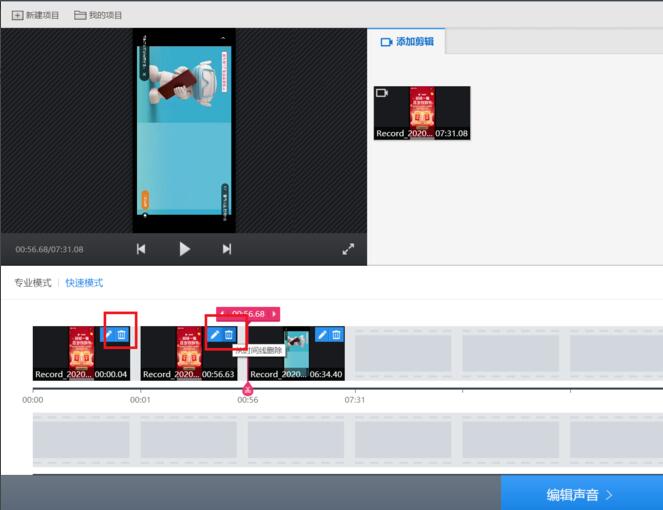This screenshot has width=663, height=510.
Task: Select the Record_2020 media thumbnail 07:31.08
Action: click(421, 112)
